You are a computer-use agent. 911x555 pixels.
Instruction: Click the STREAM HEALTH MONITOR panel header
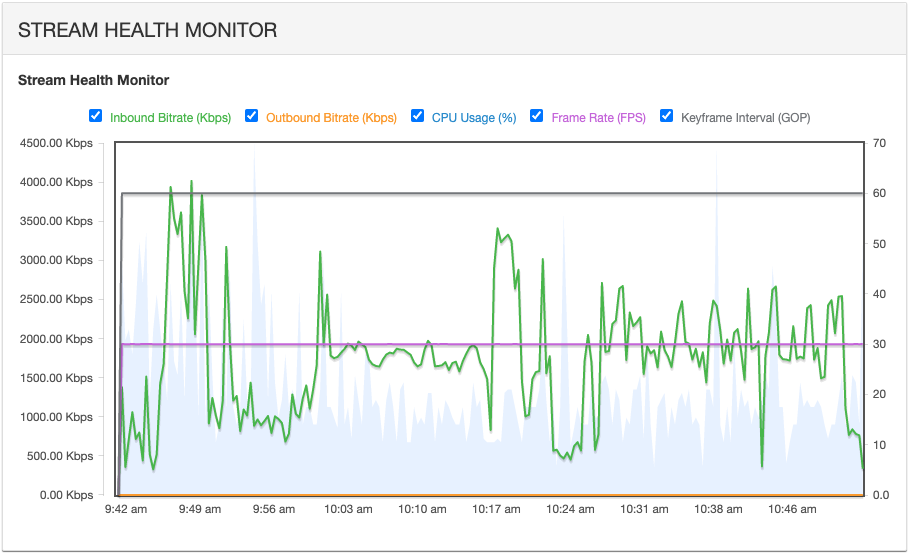tap(147, 30)
